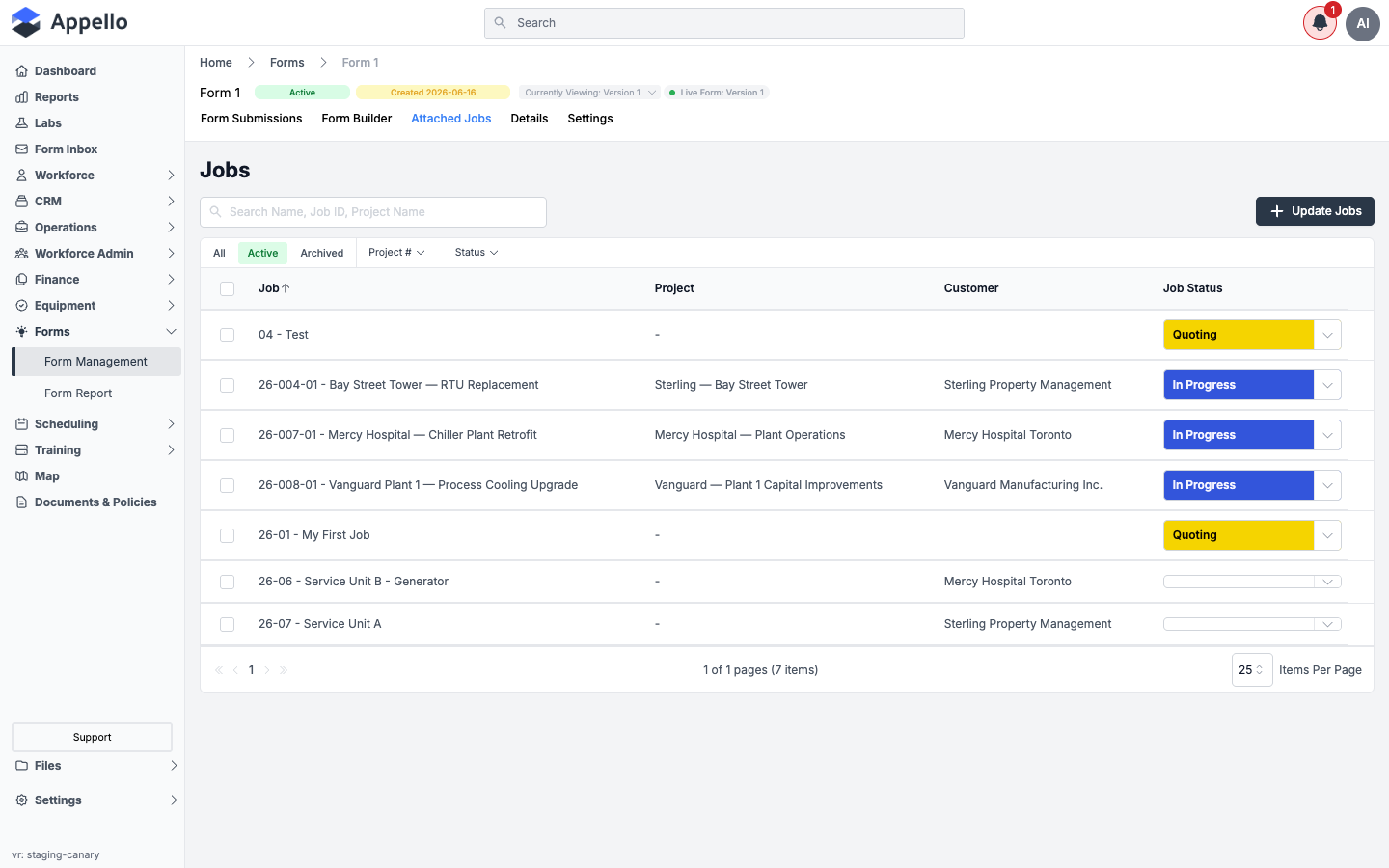The width and height of the screenshot is (1389, 868).
Task: Check the box for 26-07 Service Unit A
Action: pyautogui.click(x=228, y=624)
